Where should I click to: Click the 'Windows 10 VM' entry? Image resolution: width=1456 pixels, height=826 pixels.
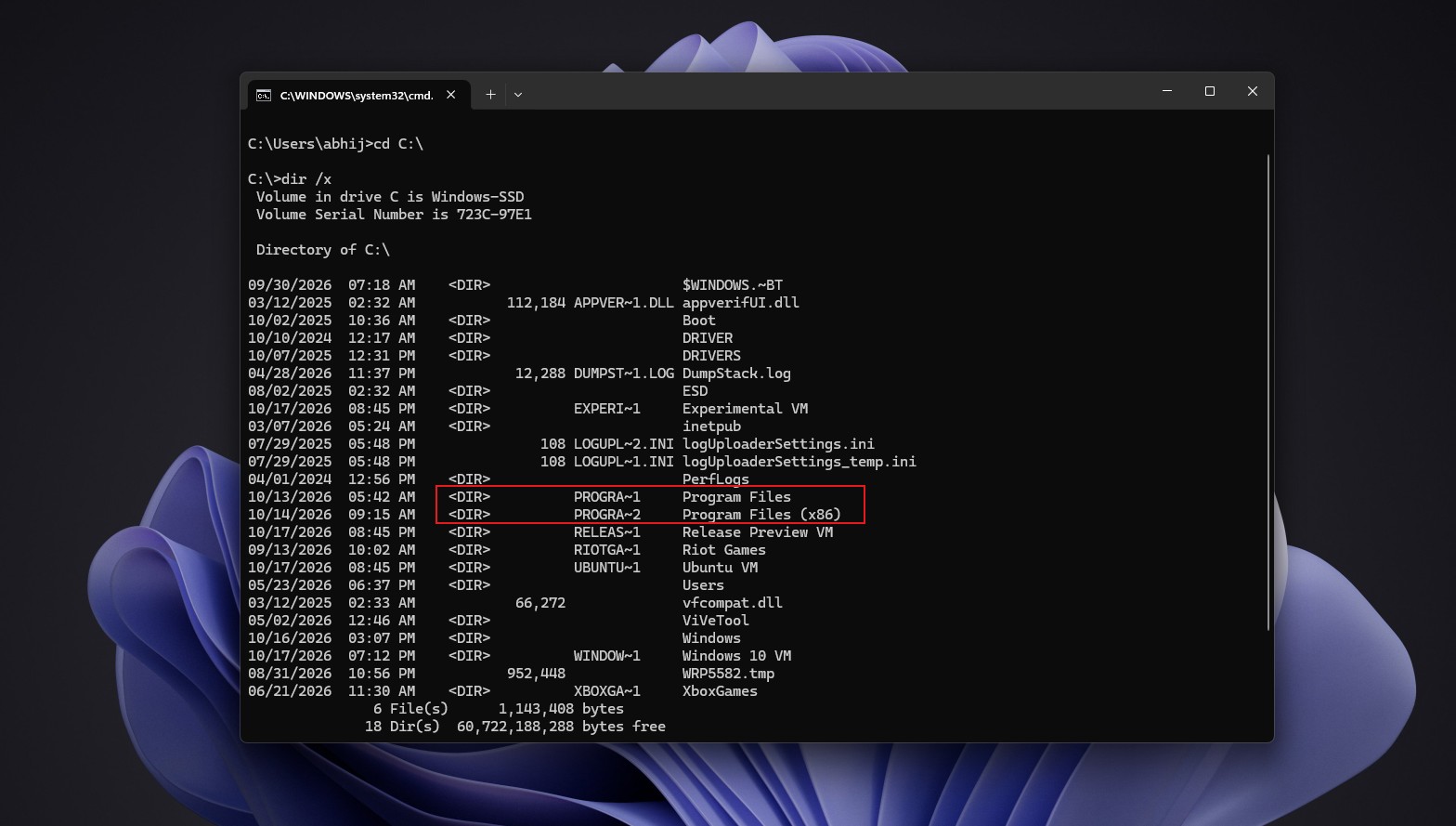pyautogui.click(x=736, y=656)
